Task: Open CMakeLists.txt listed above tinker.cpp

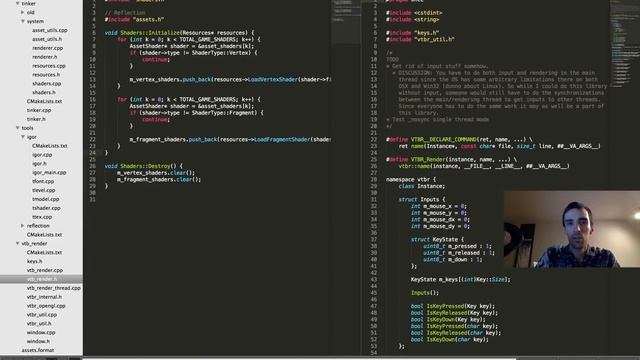Action: click(x=44, y=101)
